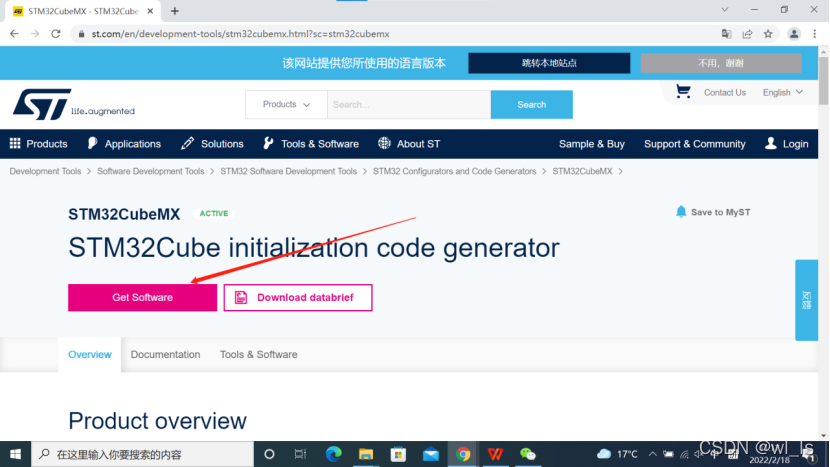This screenshot has width=830, height=467.
Task: Click the blue Search button
Action: 531,104
